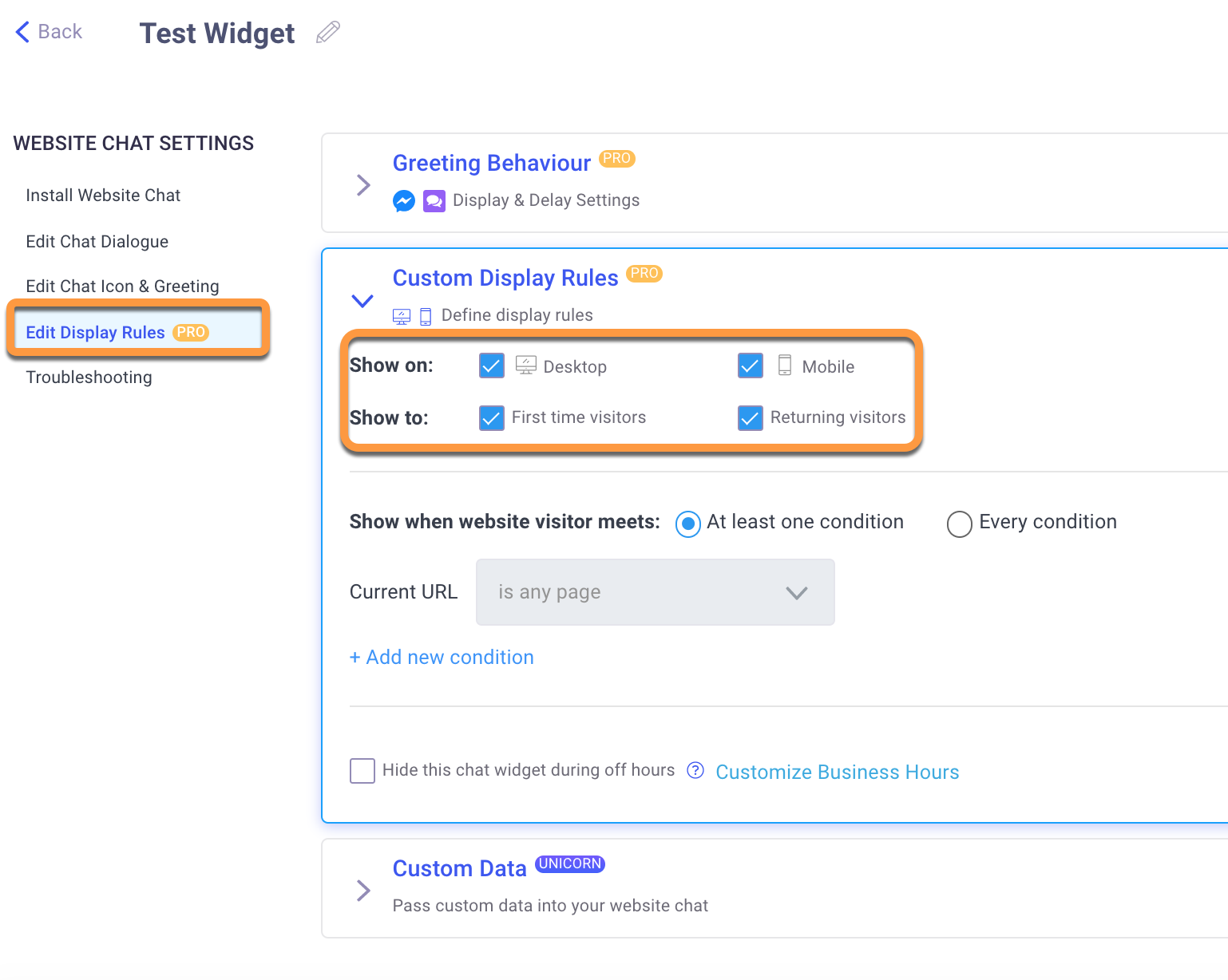Select the Every condition radio button

coord(959,524)
